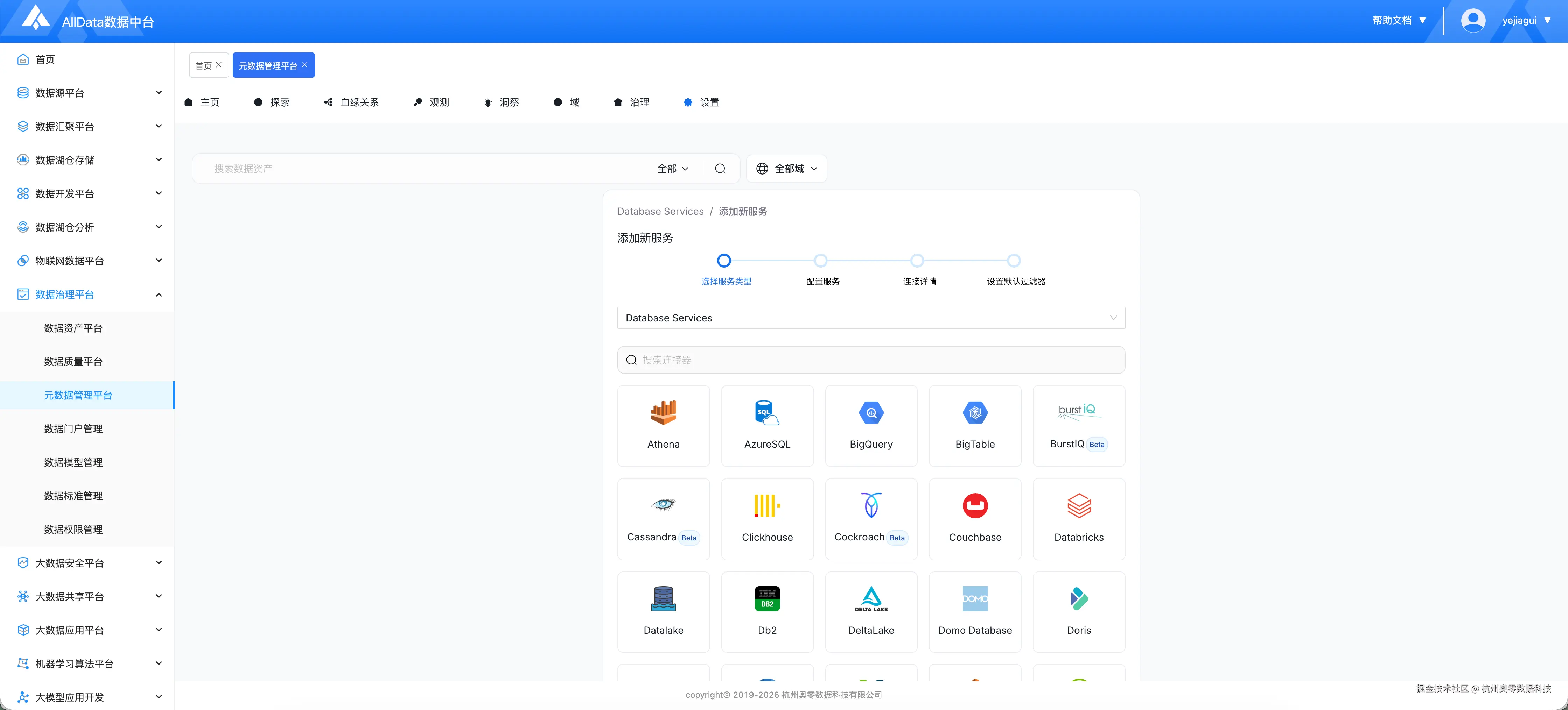
Task: Open the 全部 search category dropdown
Action: click(x=673, y=169)
